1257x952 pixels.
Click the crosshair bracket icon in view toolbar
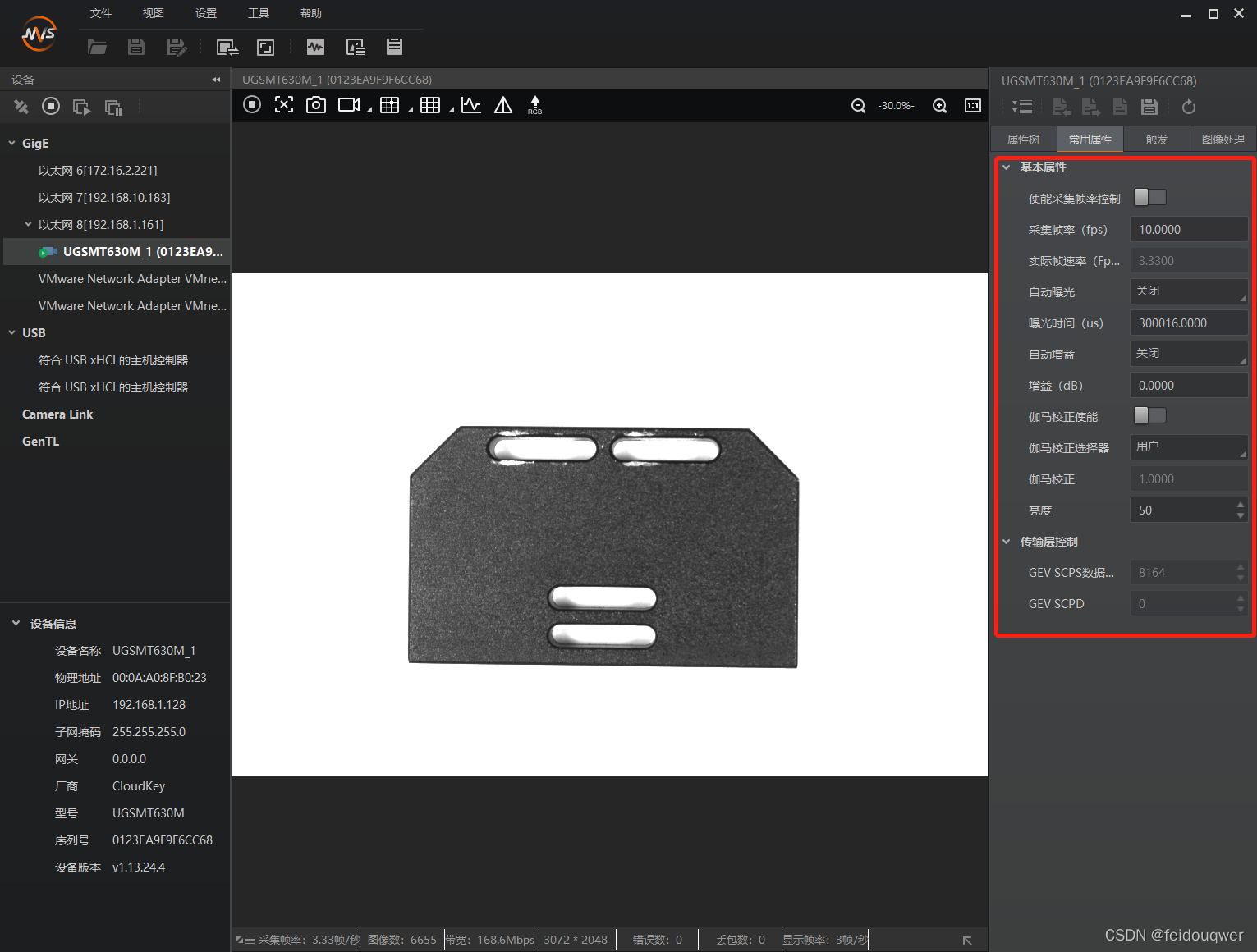[284, 104]
